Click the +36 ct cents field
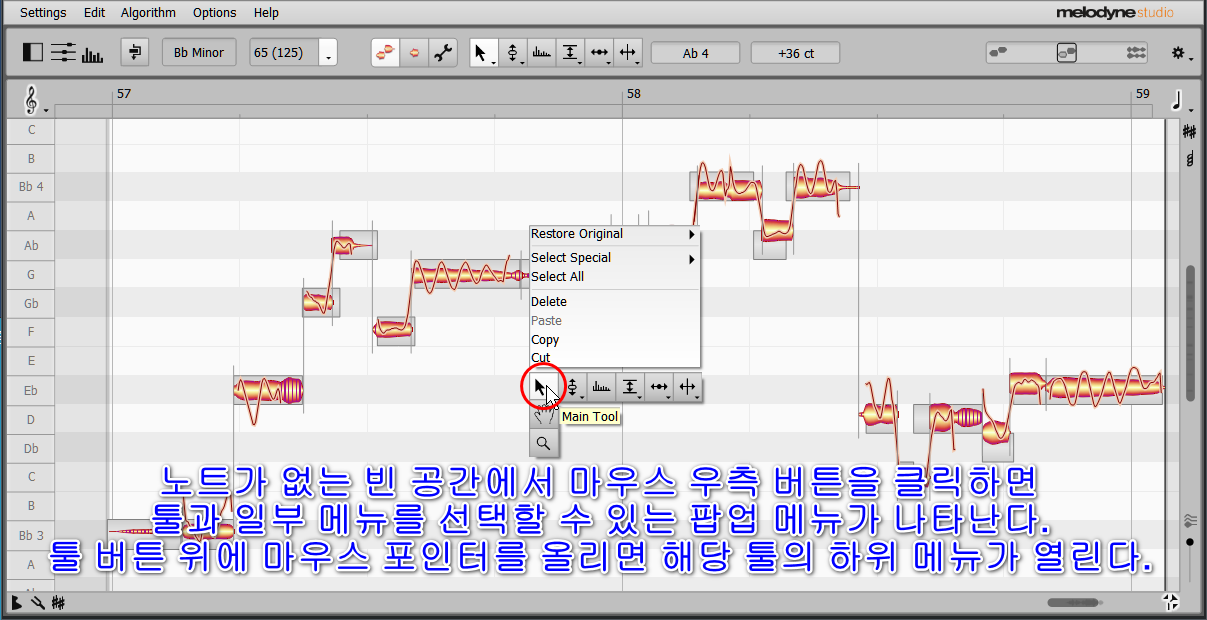Image resolution: width=1207 pixels, height=620 pixels. (795, 53)
